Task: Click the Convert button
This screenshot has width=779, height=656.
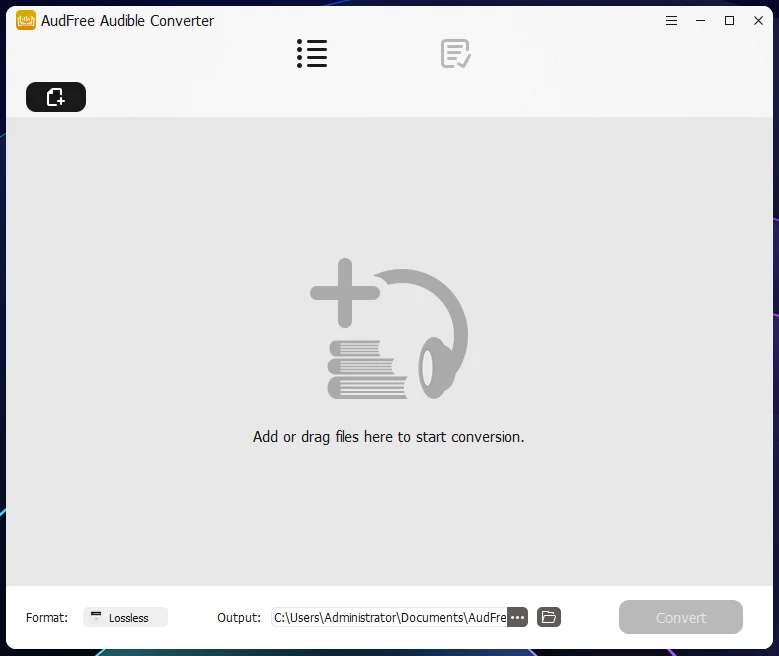Action: point(681,617)
